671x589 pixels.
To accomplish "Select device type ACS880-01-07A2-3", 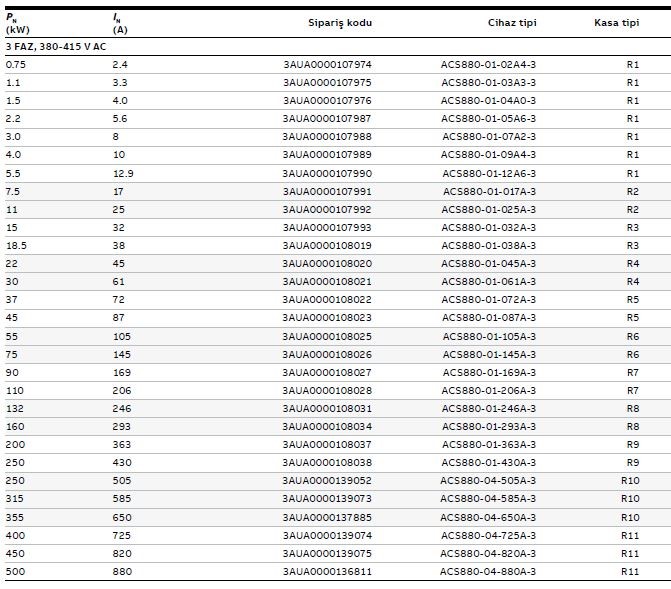I will pyautogui.click(x=489, y=137).
